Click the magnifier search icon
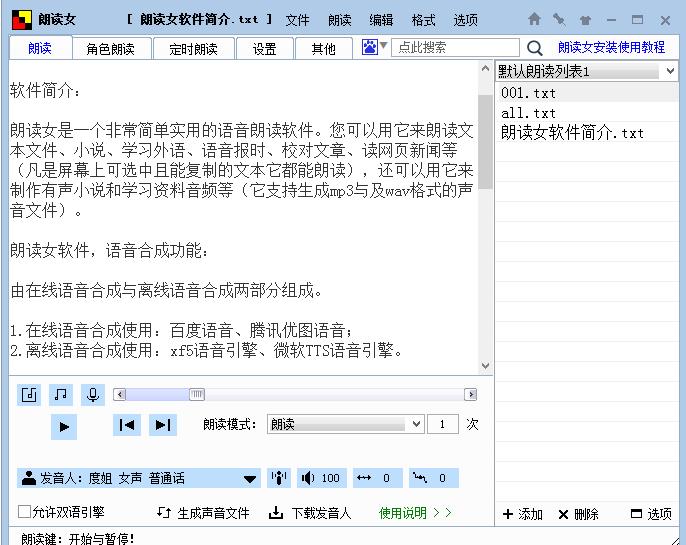686x545 pixels. 535,47
